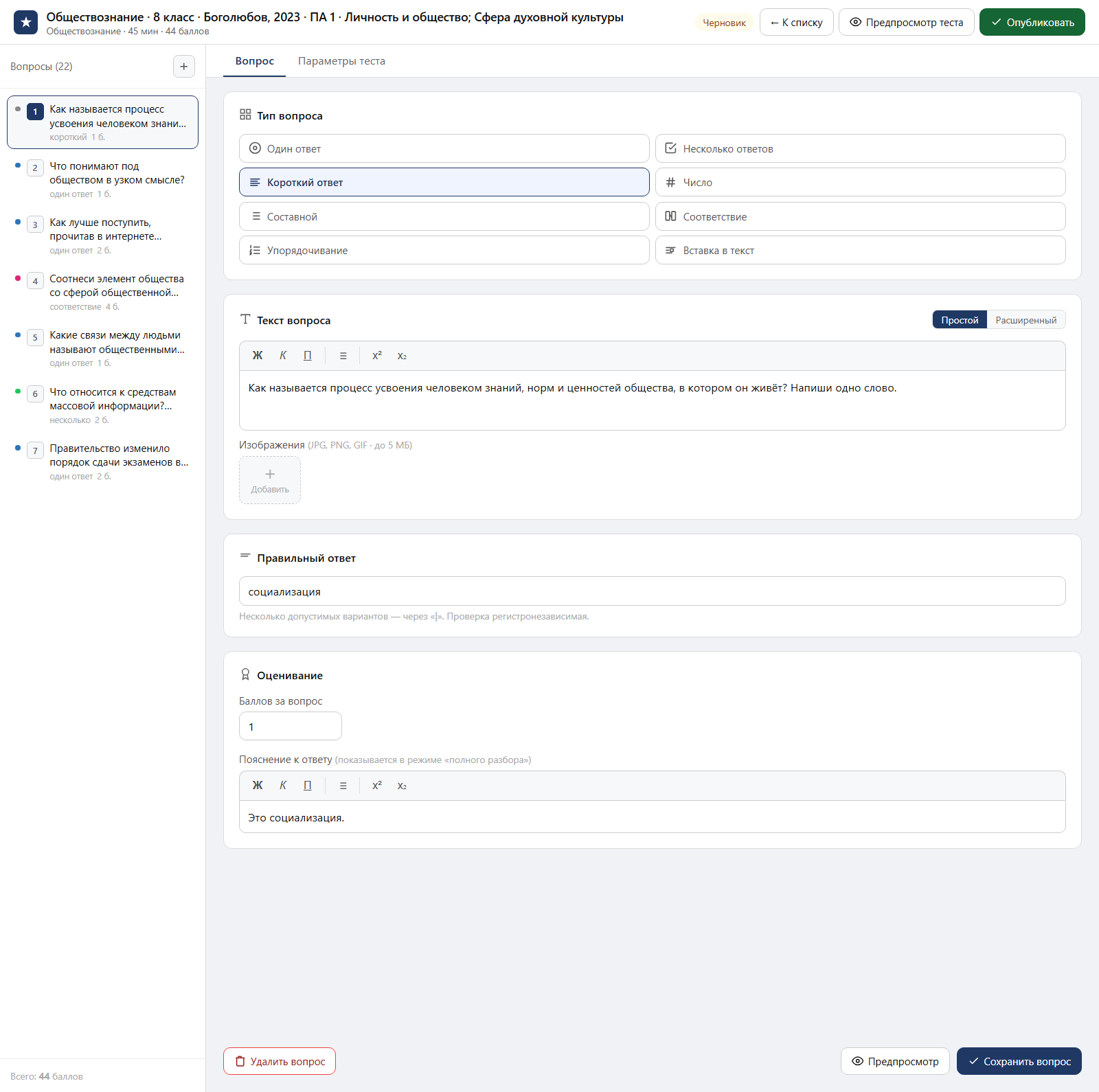Apply italic in the question text toolbar
Screen dimensions: 1099x1092
(x=283, y=356)
